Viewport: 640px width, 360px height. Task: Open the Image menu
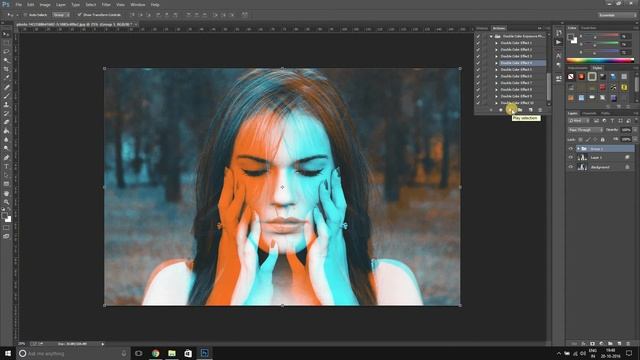coord(45,4)
